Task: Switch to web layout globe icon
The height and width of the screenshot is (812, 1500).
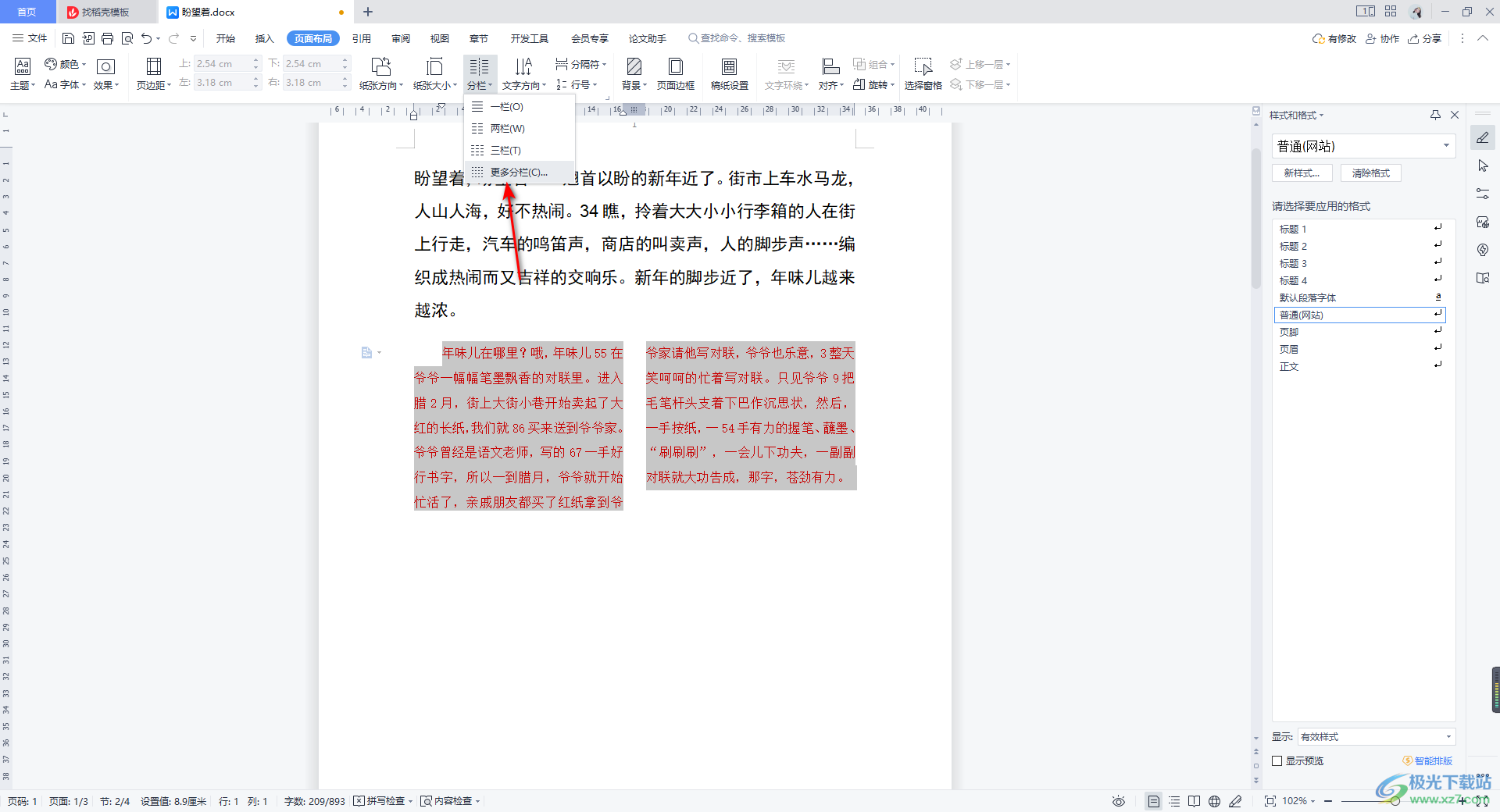Action: (x=1214, y=801)
